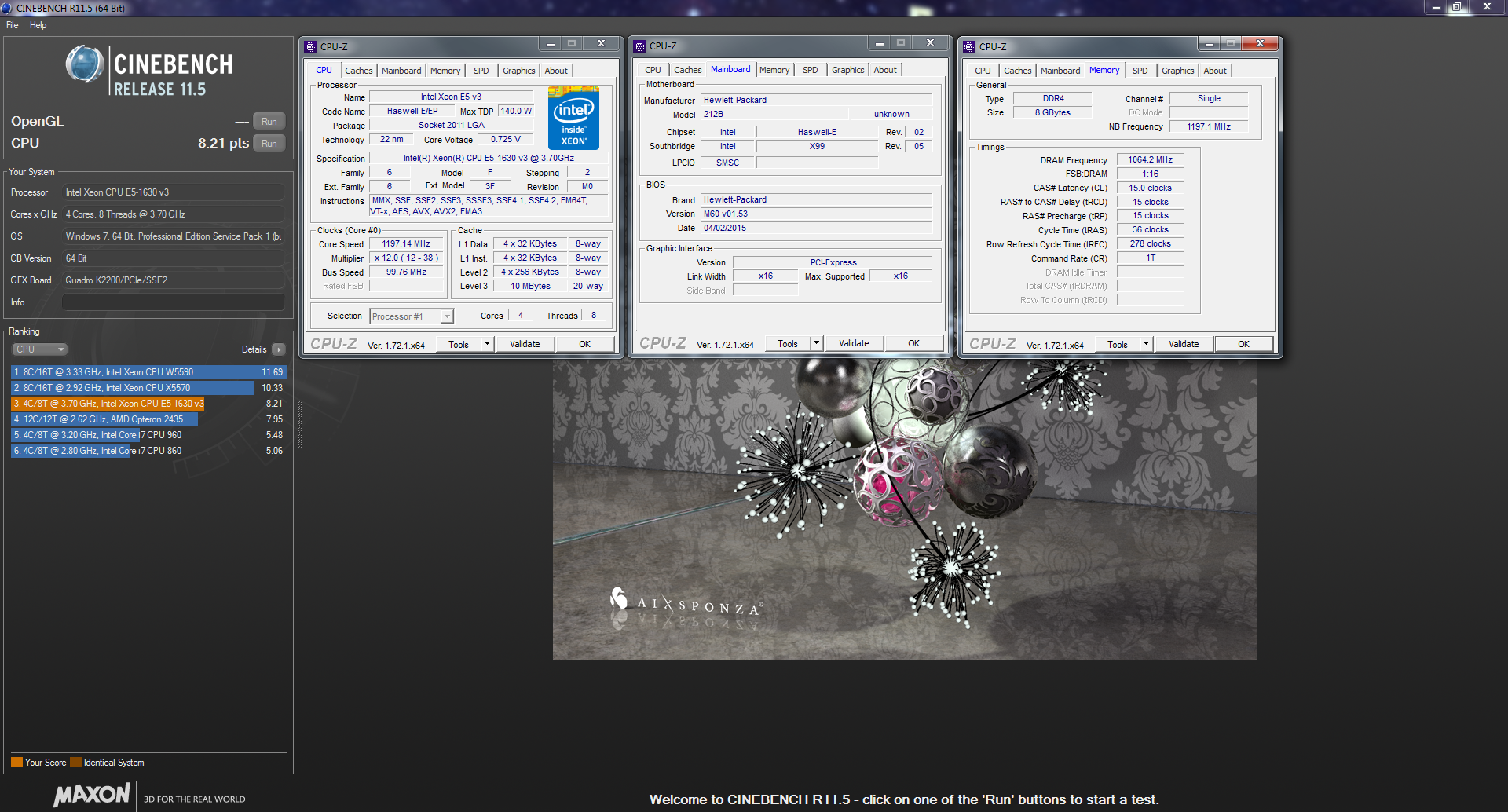The height and width of the screenshot is (812, 1508).
Task: Click Validate in the Memory window
Action: pyautogui.click(x=1184, y=344)
